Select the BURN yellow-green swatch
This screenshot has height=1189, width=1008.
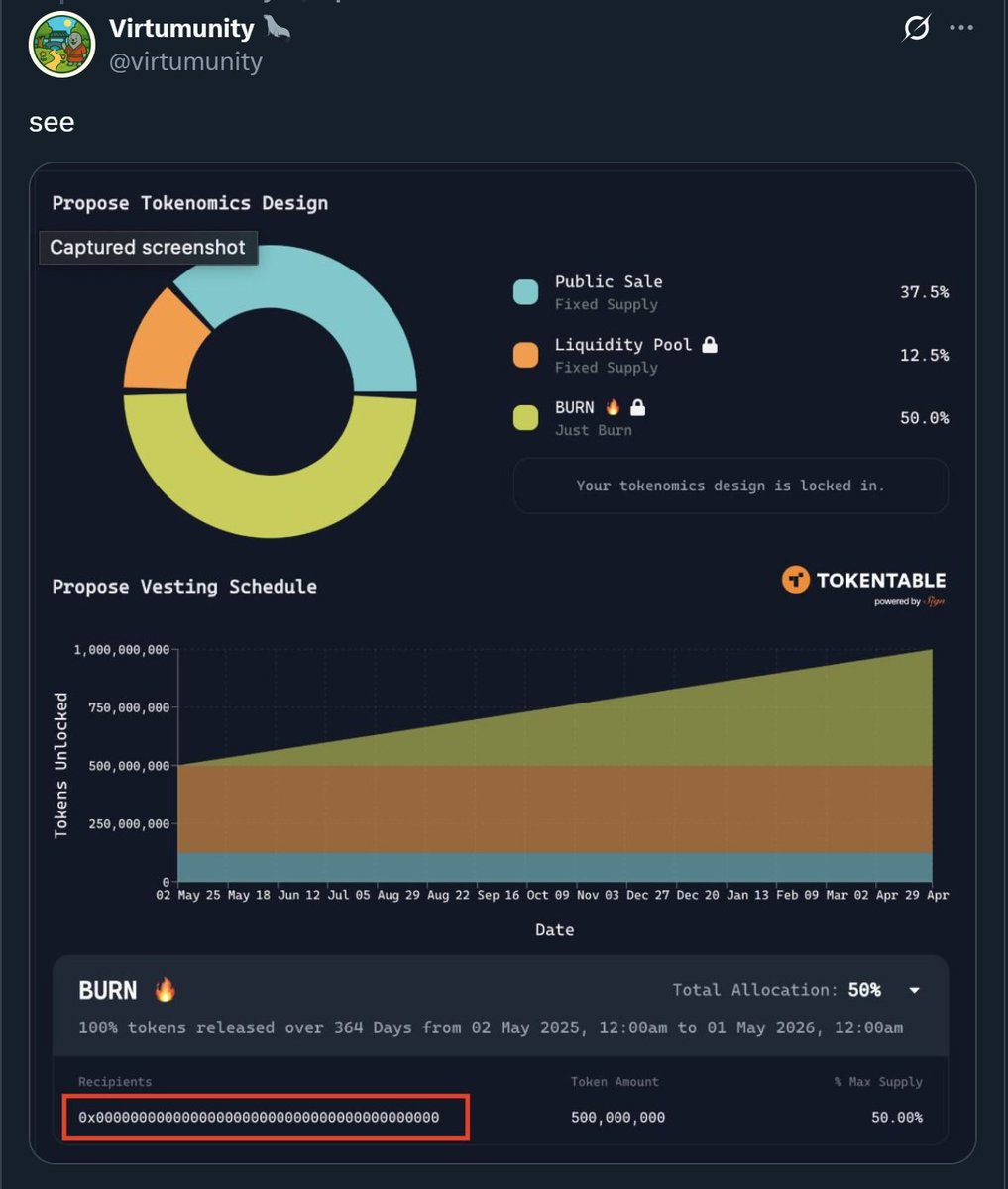(x=525, y=417)
